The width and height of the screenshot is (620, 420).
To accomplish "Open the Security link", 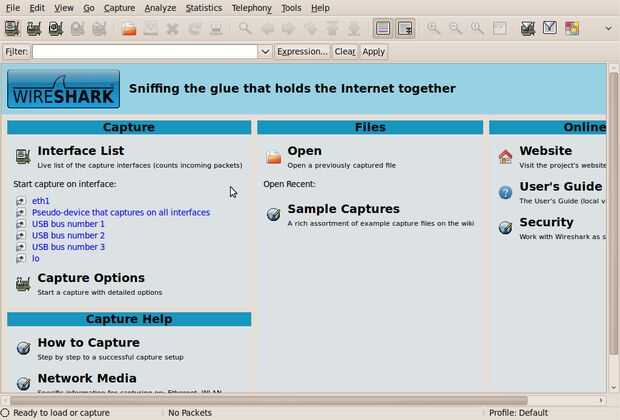I will (546, 222).
